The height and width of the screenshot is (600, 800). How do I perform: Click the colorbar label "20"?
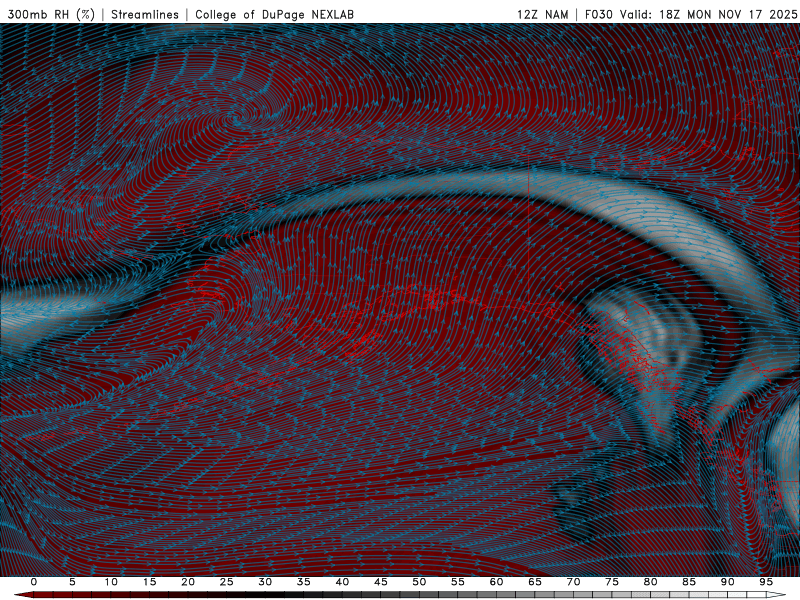188,582
